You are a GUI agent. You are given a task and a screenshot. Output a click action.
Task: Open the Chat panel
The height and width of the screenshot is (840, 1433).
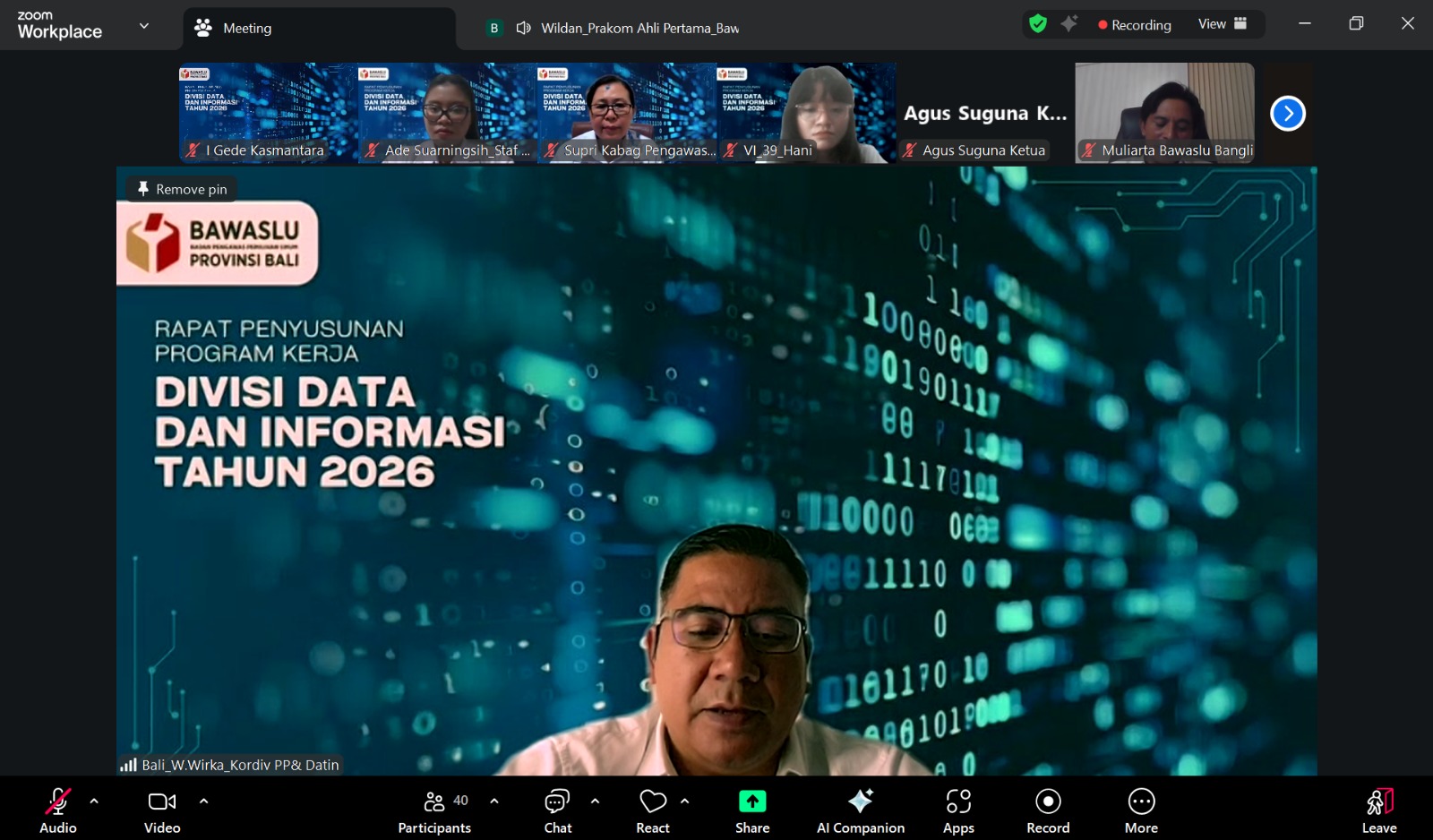pyautogui.click(x=558, y=810)
